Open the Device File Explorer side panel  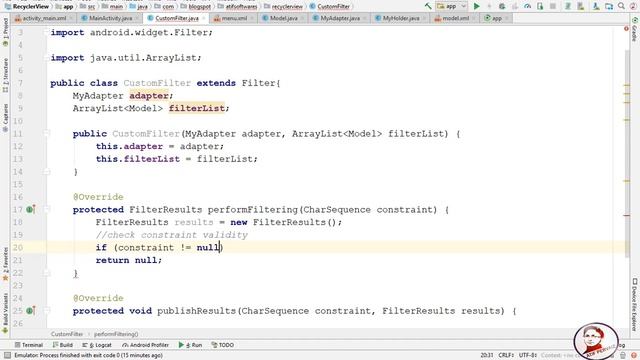[635, 304]
